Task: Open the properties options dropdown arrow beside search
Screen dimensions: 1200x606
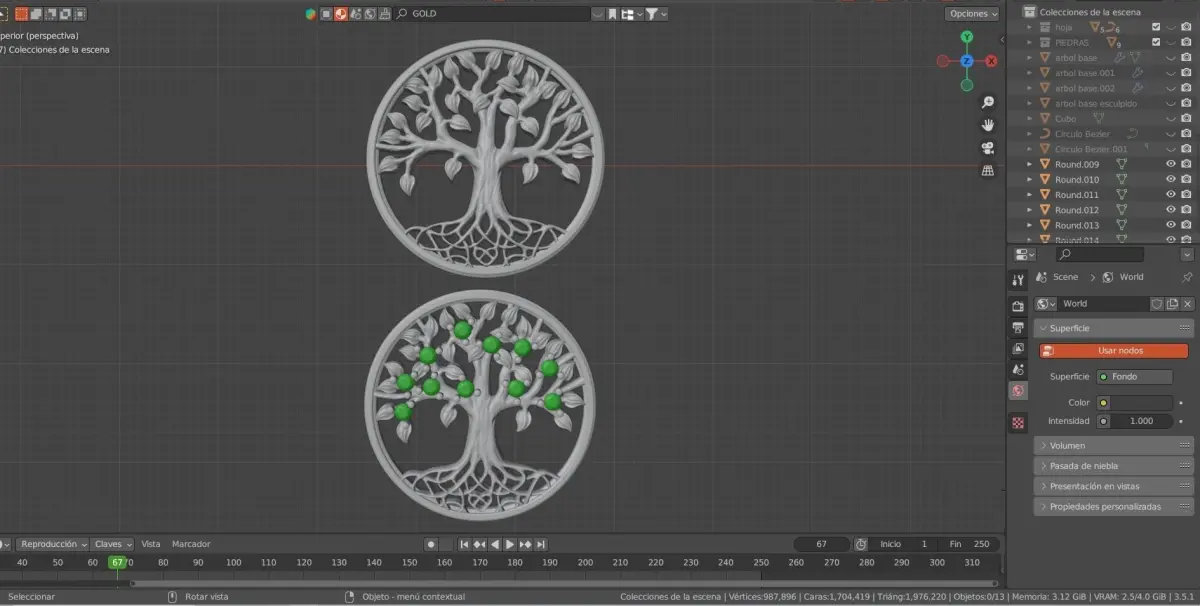Action: [x=1187, y=255]
